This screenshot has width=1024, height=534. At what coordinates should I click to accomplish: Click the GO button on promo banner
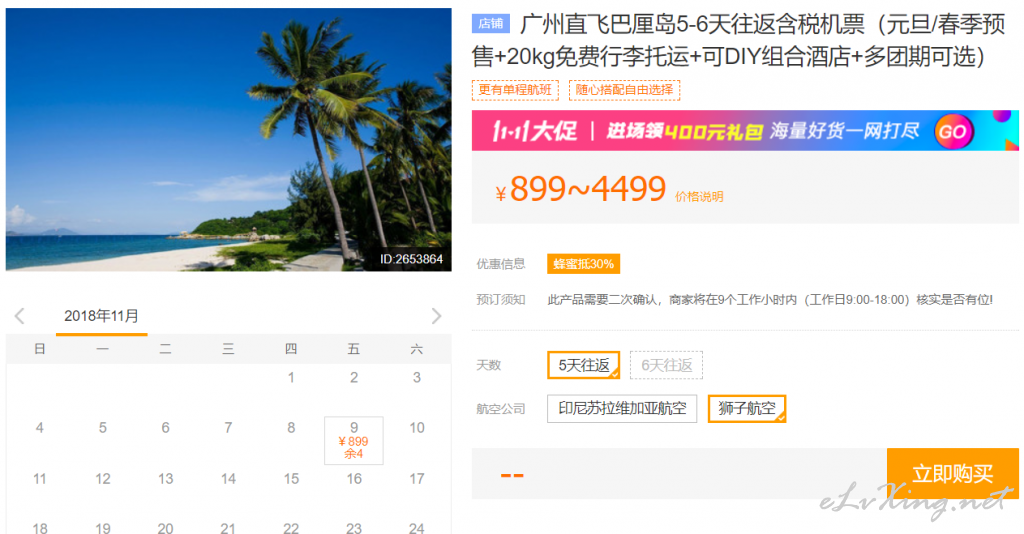(953, 131)
